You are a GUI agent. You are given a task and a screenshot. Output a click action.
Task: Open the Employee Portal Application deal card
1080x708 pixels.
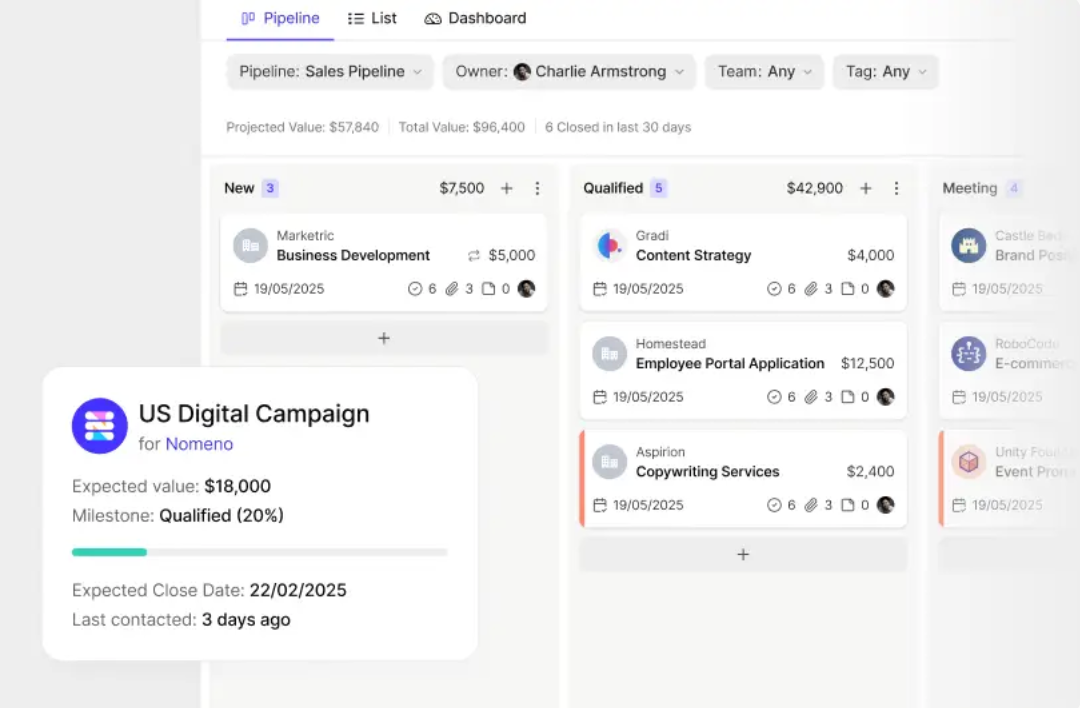[743, 371]
